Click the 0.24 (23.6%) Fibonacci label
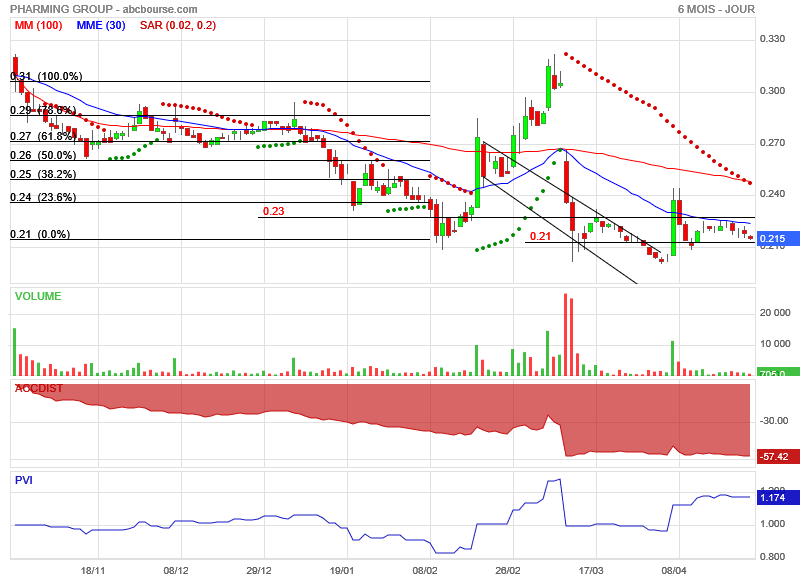800x580 pixels. [43, 197]
